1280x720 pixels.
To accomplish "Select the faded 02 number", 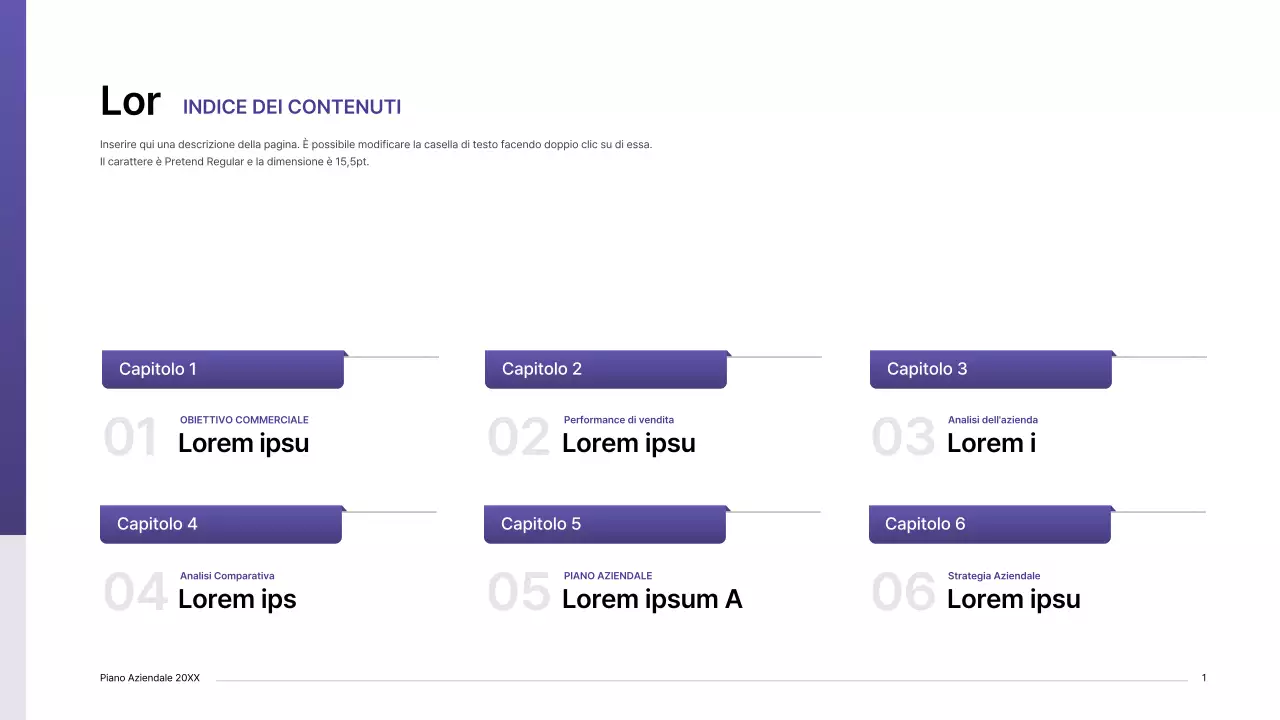I will point(518,438).
